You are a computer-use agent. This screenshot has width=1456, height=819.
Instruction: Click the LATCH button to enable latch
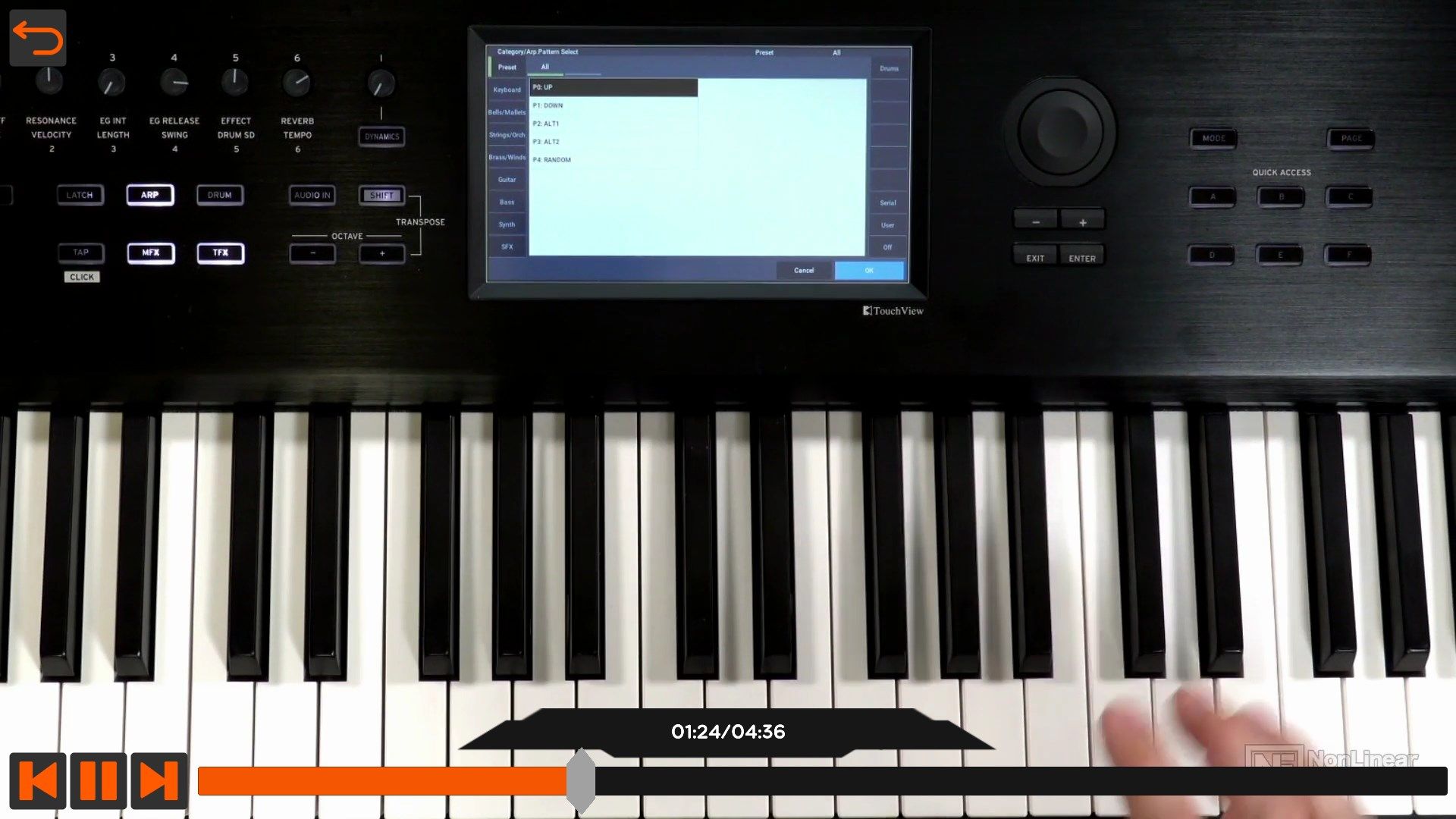click(79, 195)
